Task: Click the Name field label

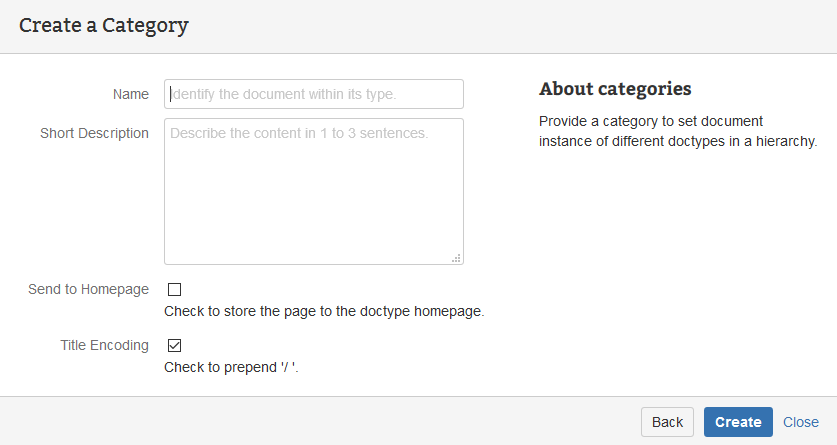Action: tap(131, 94)
